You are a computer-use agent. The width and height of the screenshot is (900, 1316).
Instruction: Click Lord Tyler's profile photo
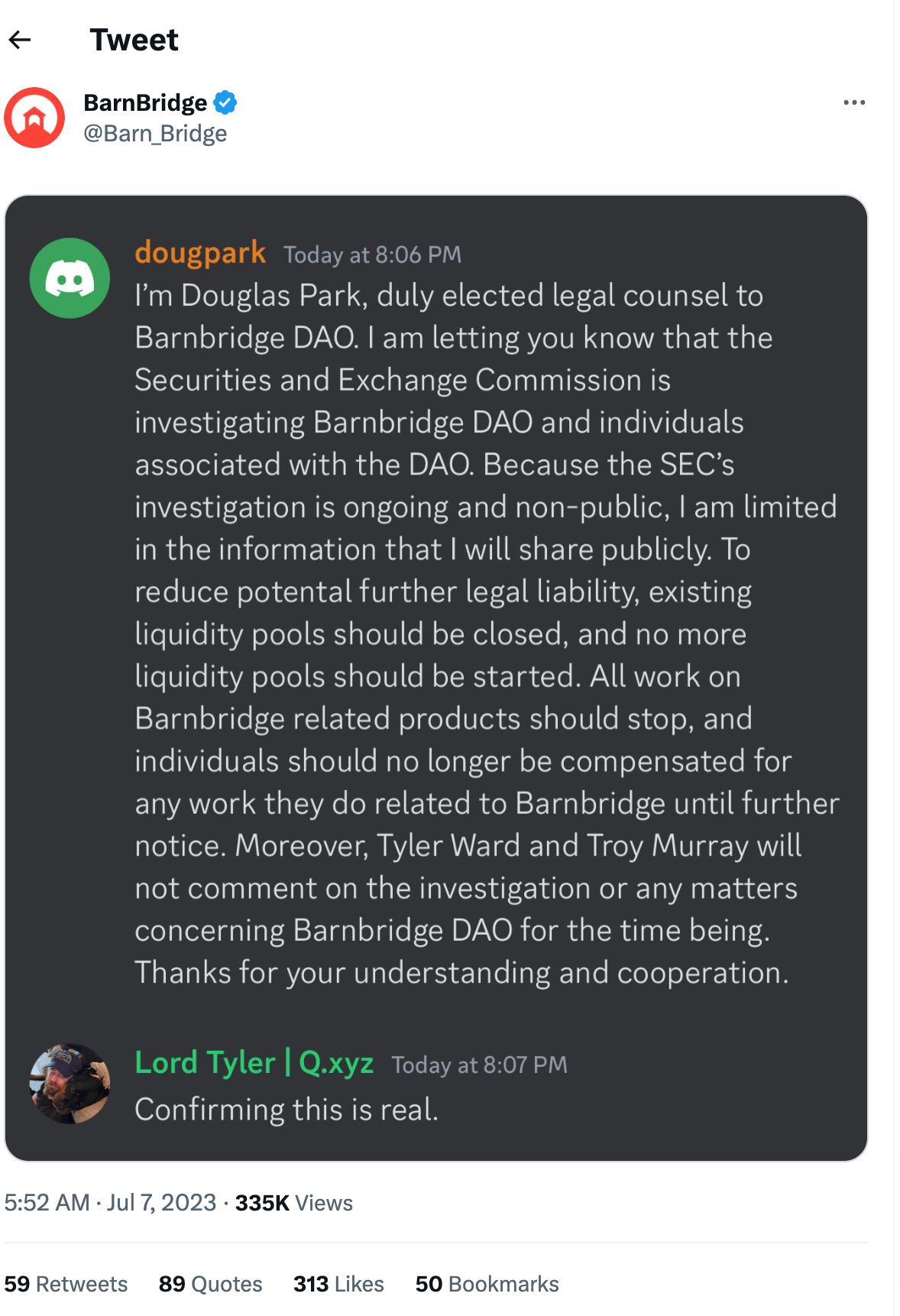(x=70, y=1084)
